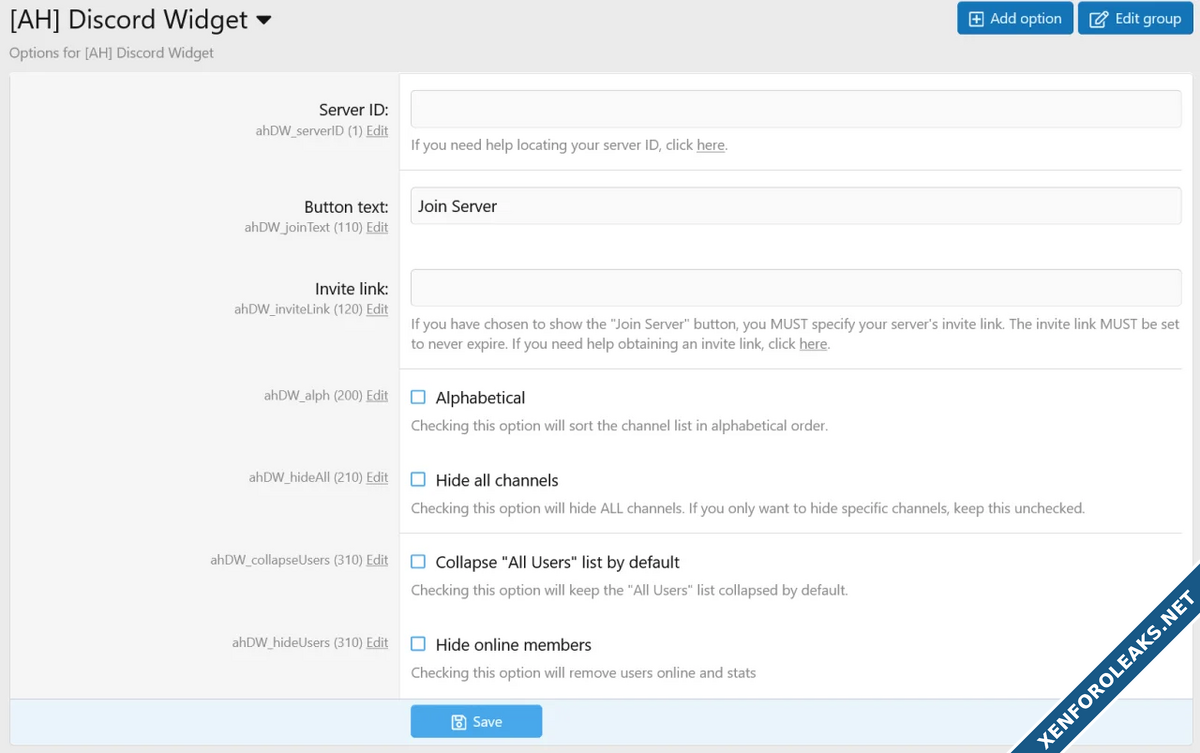
Task: Click the Add option button
Action: [1014, 19]
